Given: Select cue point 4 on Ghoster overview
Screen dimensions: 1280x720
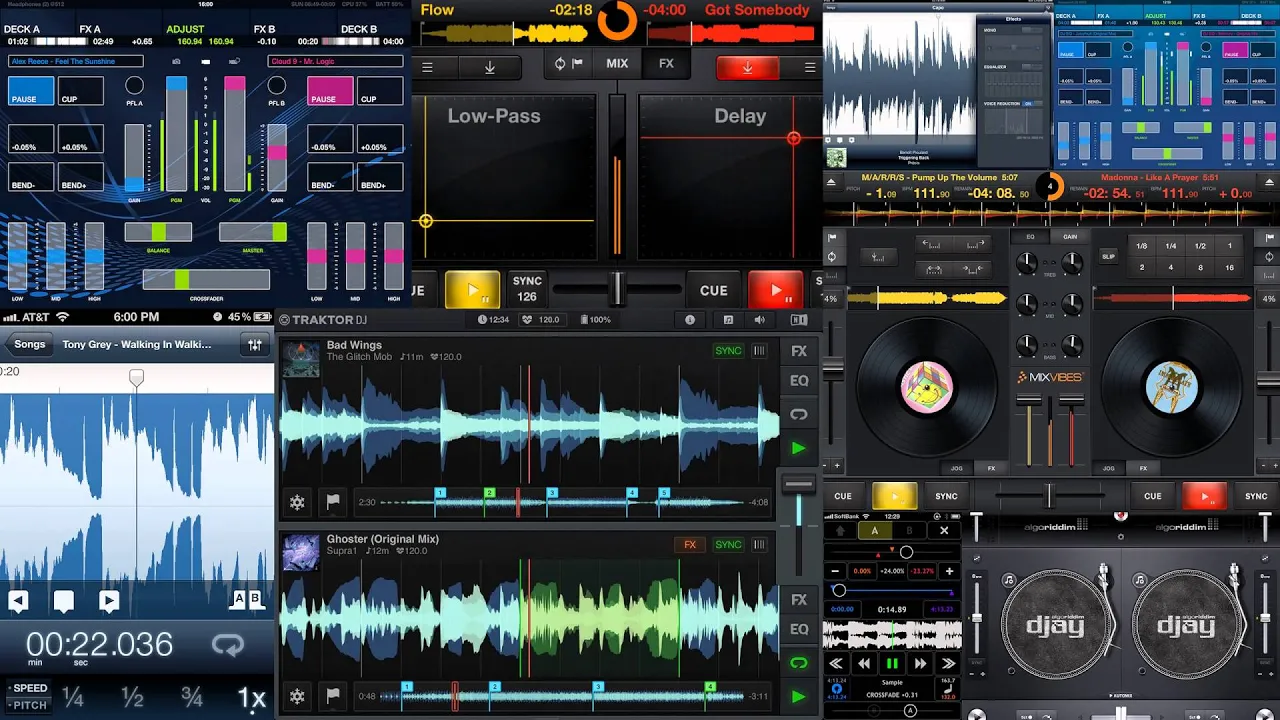Looking at the screenshot, I should [x=710, y=687].
